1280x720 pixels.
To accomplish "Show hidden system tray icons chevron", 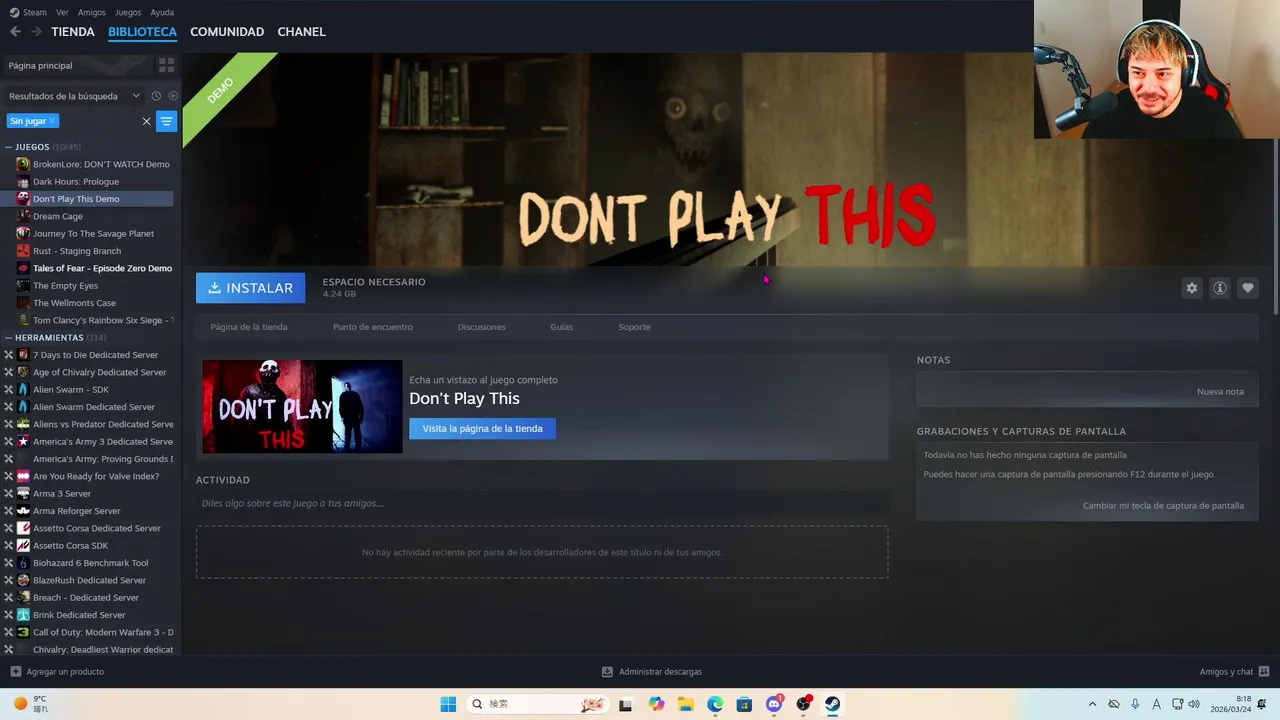I will [1092, 704].
